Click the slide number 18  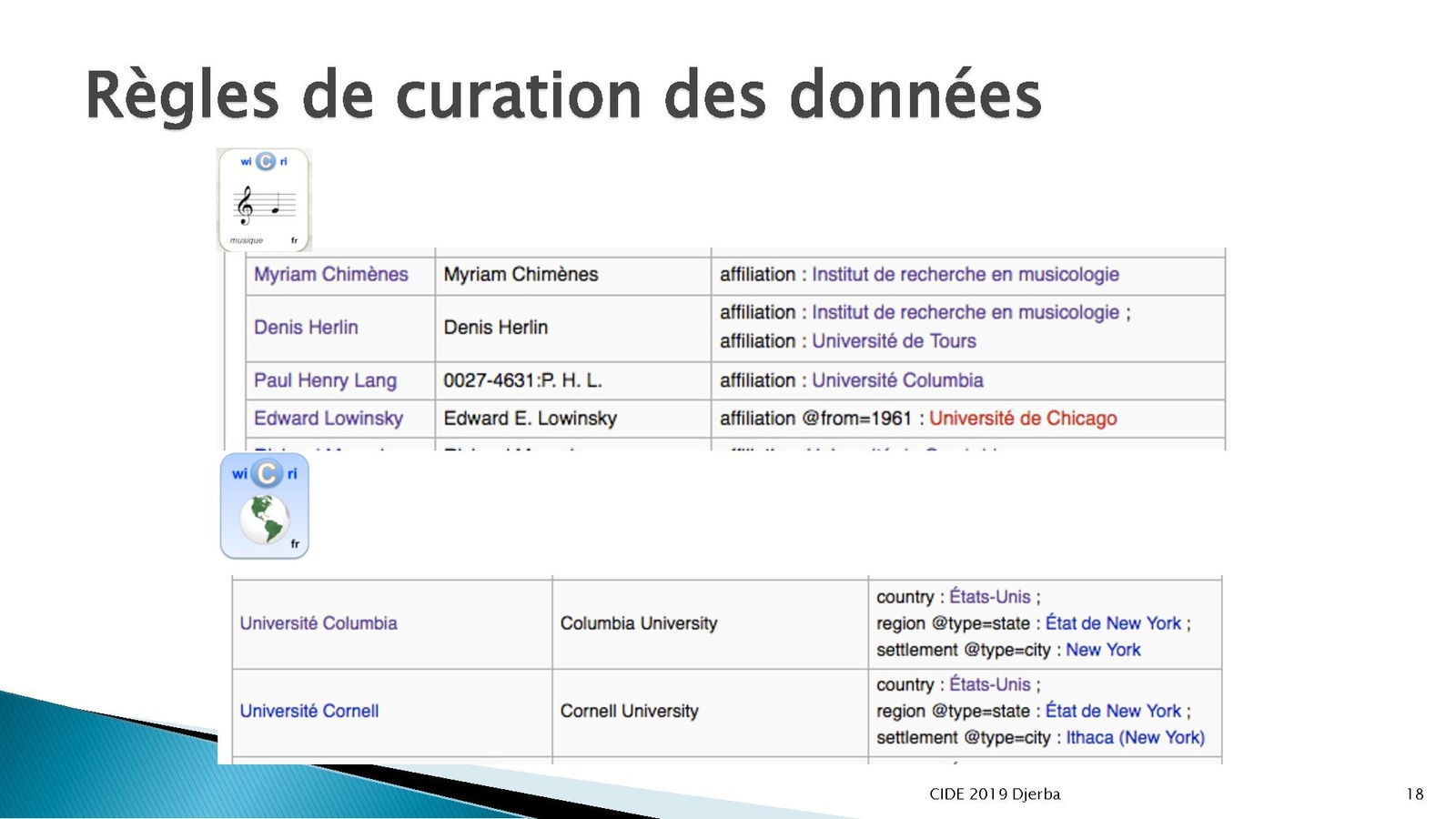coord(1414,794)
